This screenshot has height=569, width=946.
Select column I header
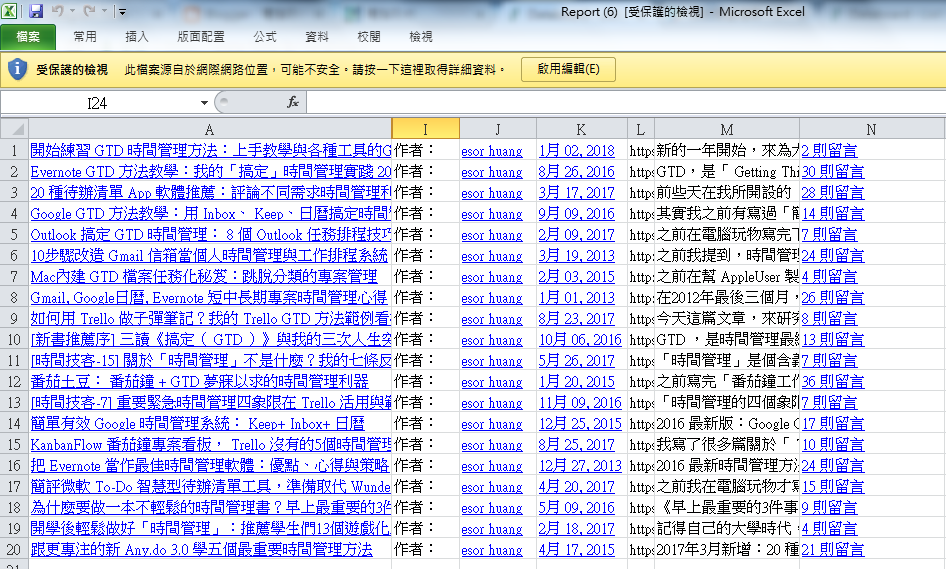(x=425, y=129)
